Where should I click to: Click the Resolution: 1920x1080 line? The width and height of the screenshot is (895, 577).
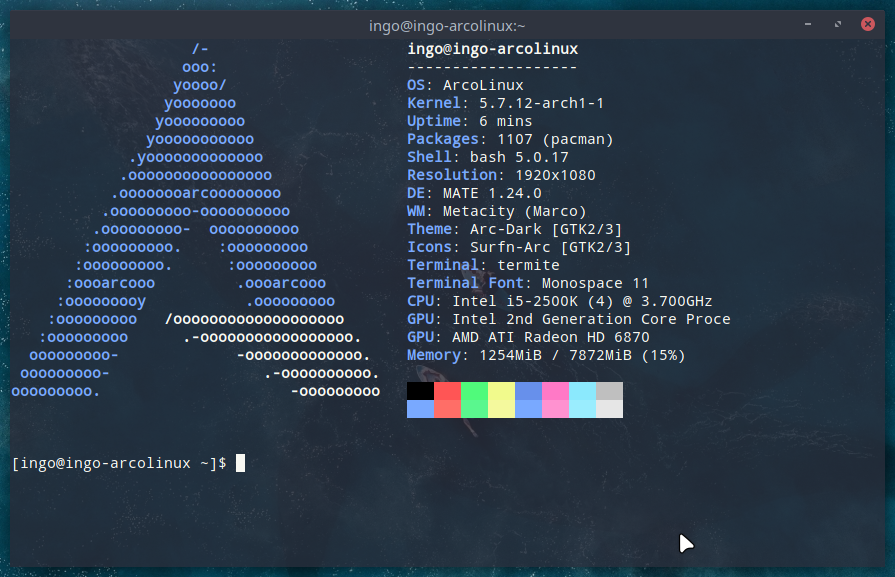[501, 175]
